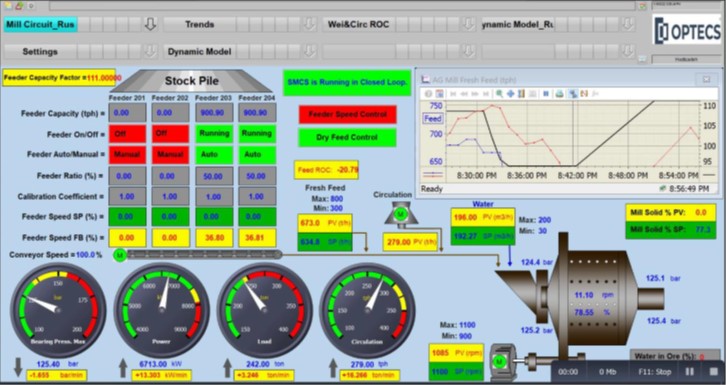Click the trend axis columns icon
The height and width of the screenshot is (385, 726).
tap(522, 93)
